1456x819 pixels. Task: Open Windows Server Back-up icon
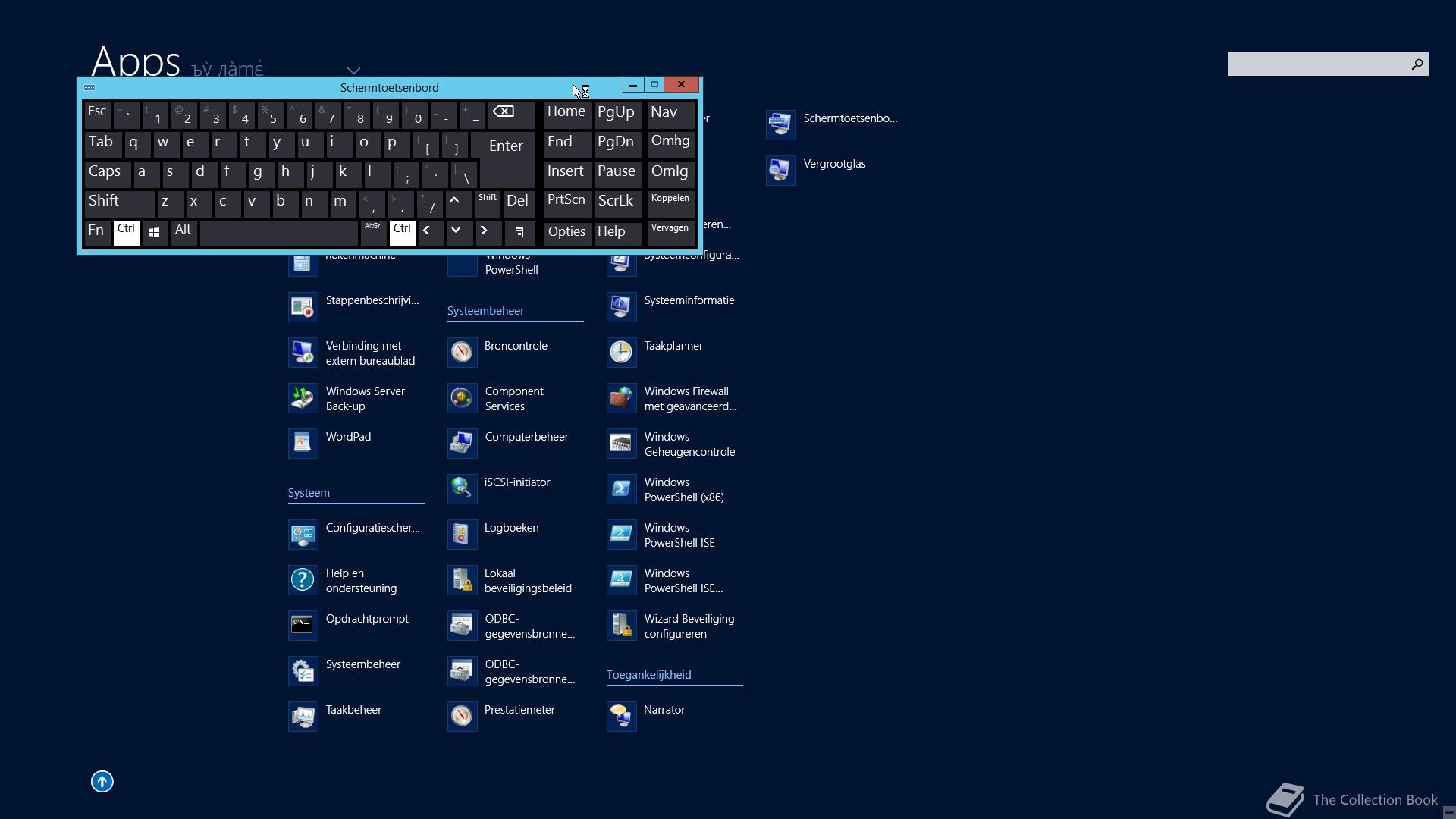click(303, 397)
